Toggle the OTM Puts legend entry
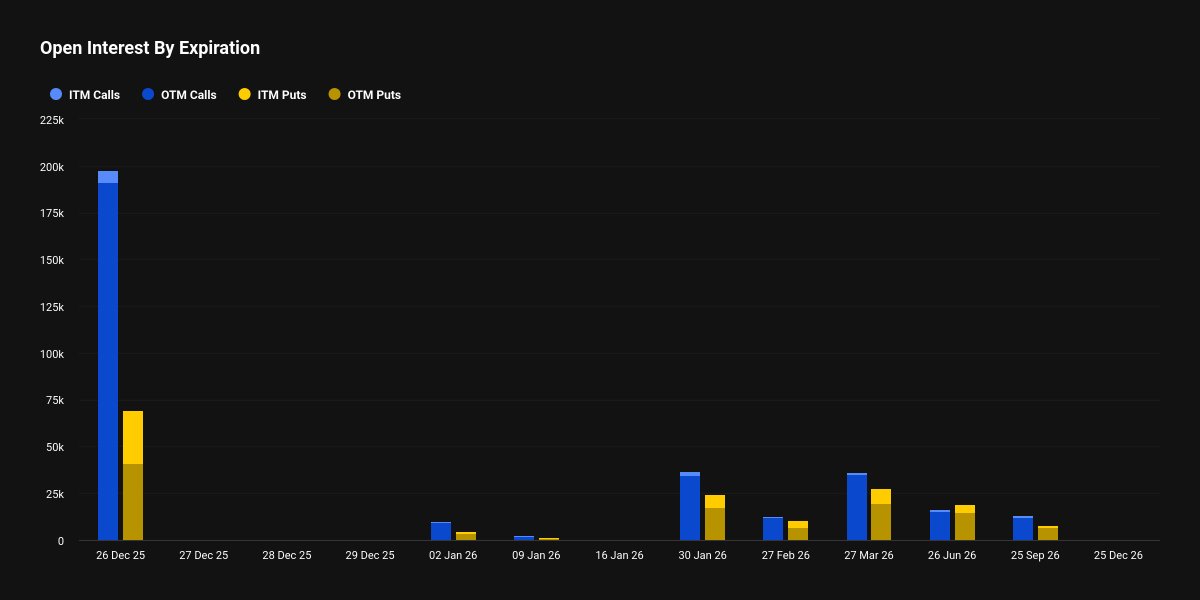 364,95
